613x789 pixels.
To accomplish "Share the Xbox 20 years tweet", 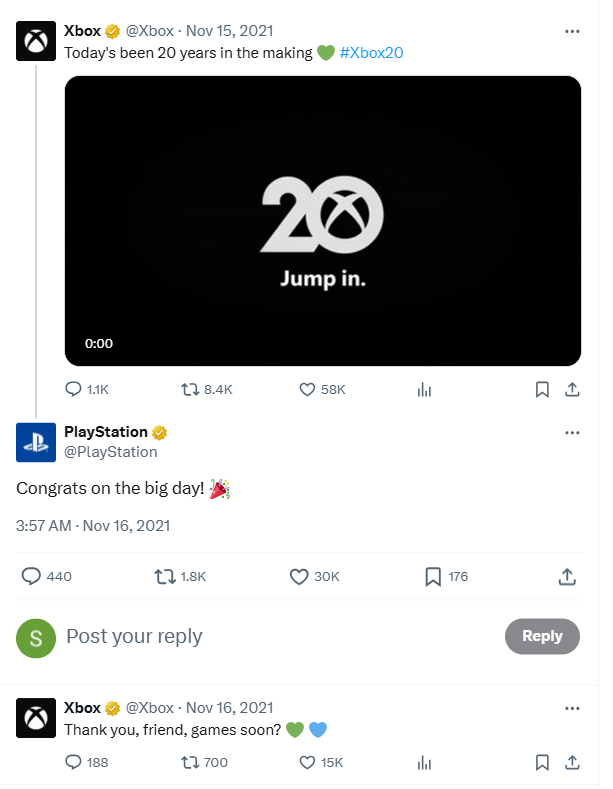I will pyautogui.click(x=572, y=389).
